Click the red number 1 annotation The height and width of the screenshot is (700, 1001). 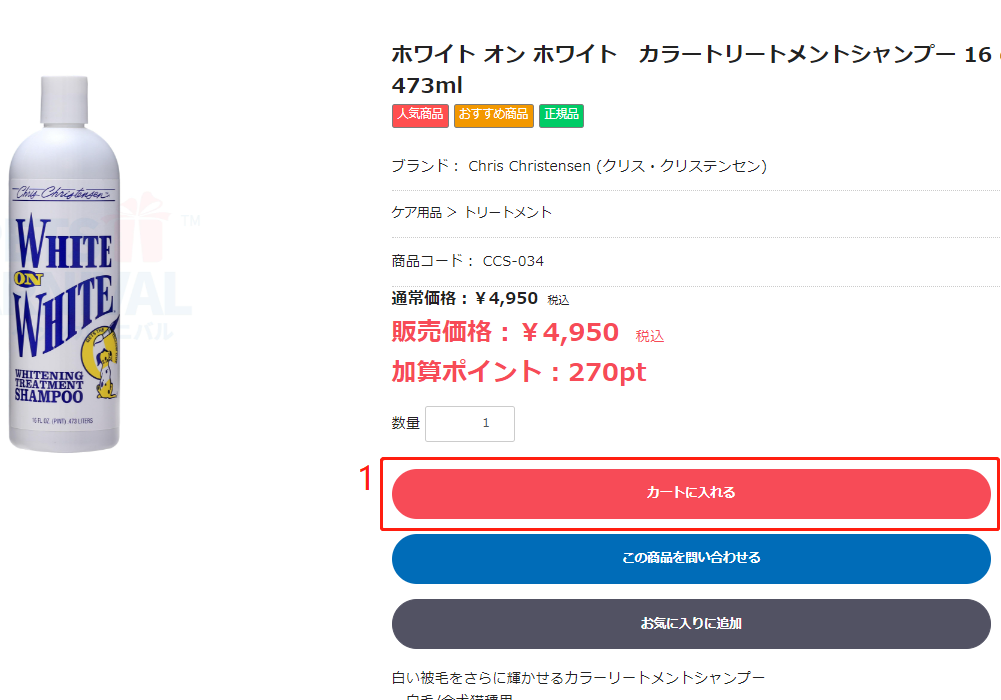(365, 479)
